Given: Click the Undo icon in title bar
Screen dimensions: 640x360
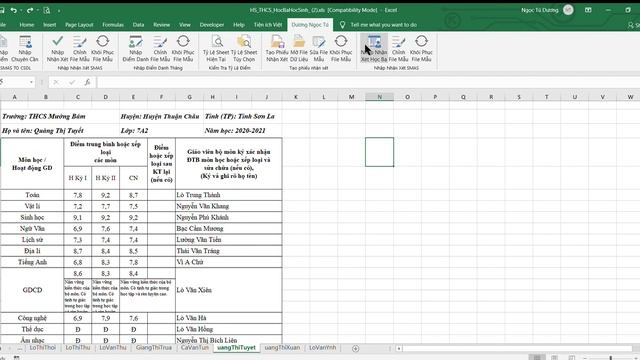Looking at the screenshot, I should 13,10.
